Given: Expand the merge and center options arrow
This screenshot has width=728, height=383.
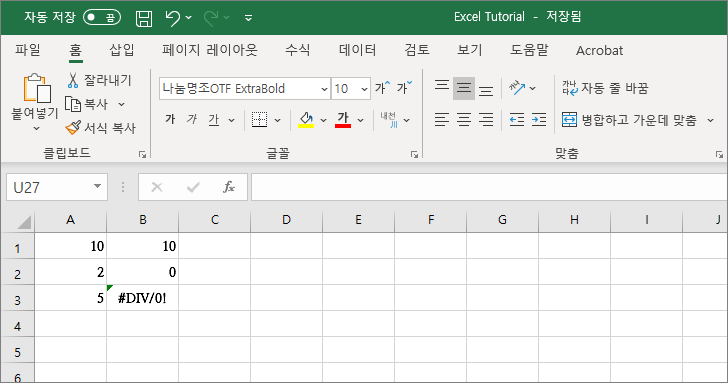Looking at the screenshot, I should (x=710, y=121).
